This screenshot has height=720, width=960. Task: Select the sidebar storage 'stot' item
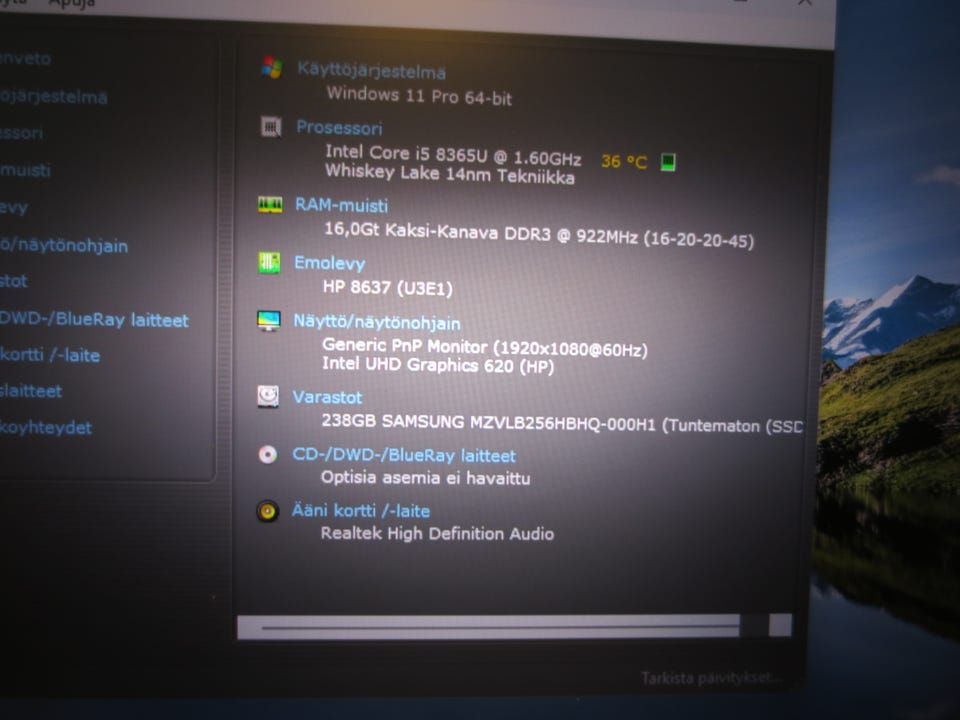pyautogui.click(x=13, y=281)
